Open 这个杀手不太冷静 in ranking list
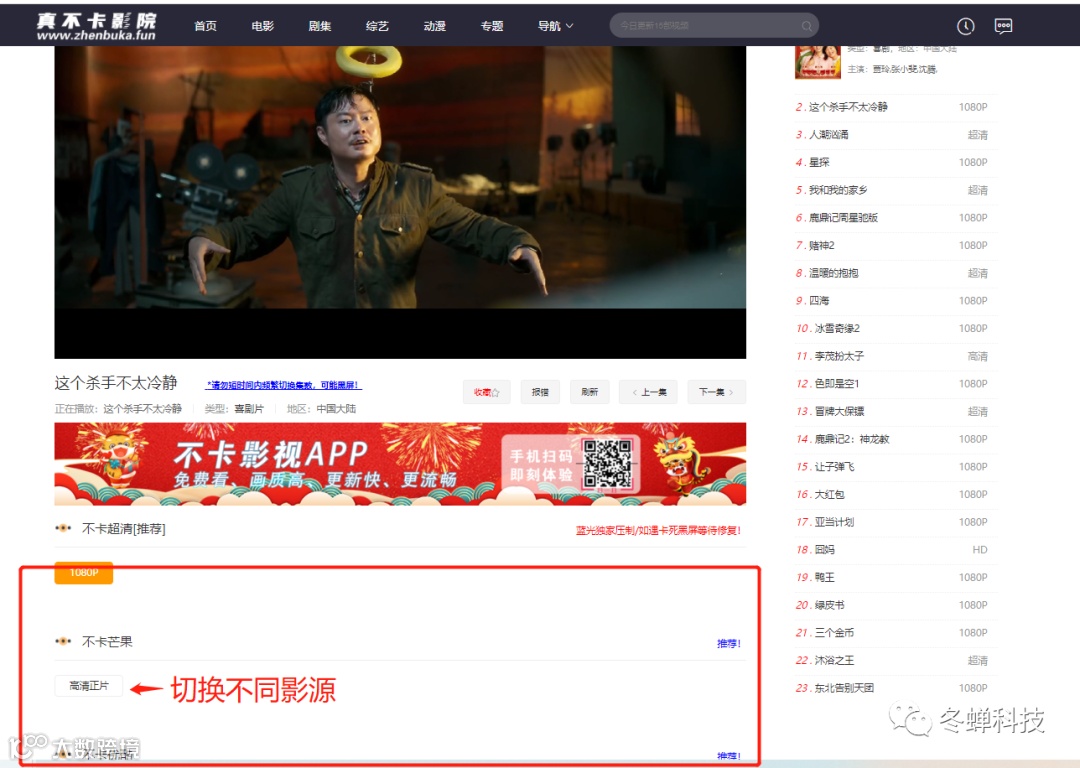 click(x=848, y=107)
